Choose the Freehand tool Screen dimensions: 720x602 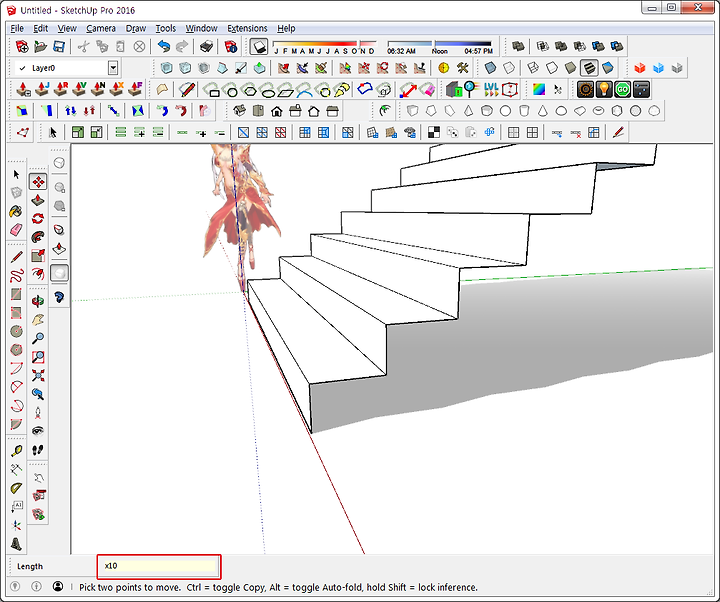click(17, 276)
